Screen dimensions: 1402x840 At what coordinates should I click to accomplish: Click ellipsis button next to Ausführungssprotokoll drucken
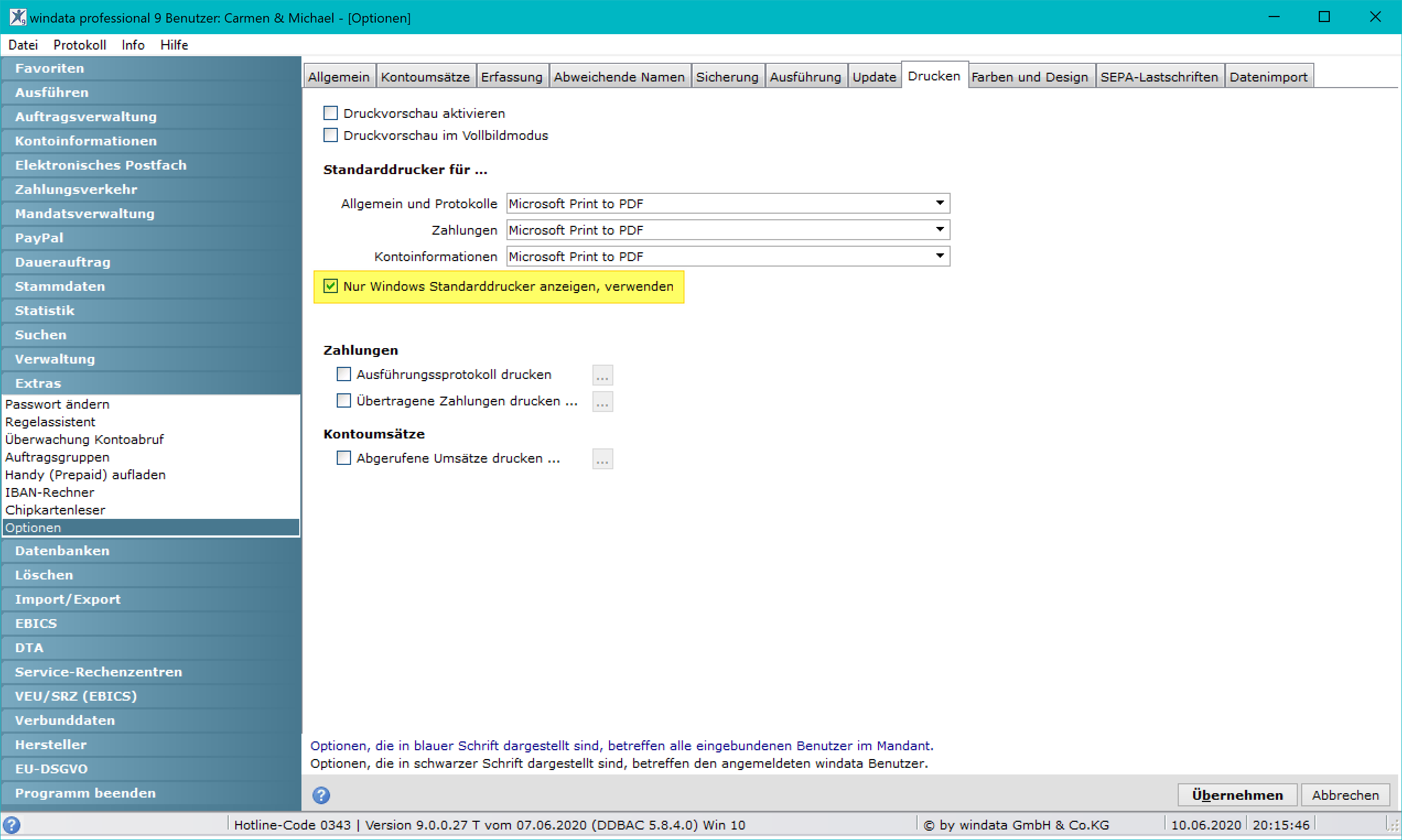click(602, 375)
